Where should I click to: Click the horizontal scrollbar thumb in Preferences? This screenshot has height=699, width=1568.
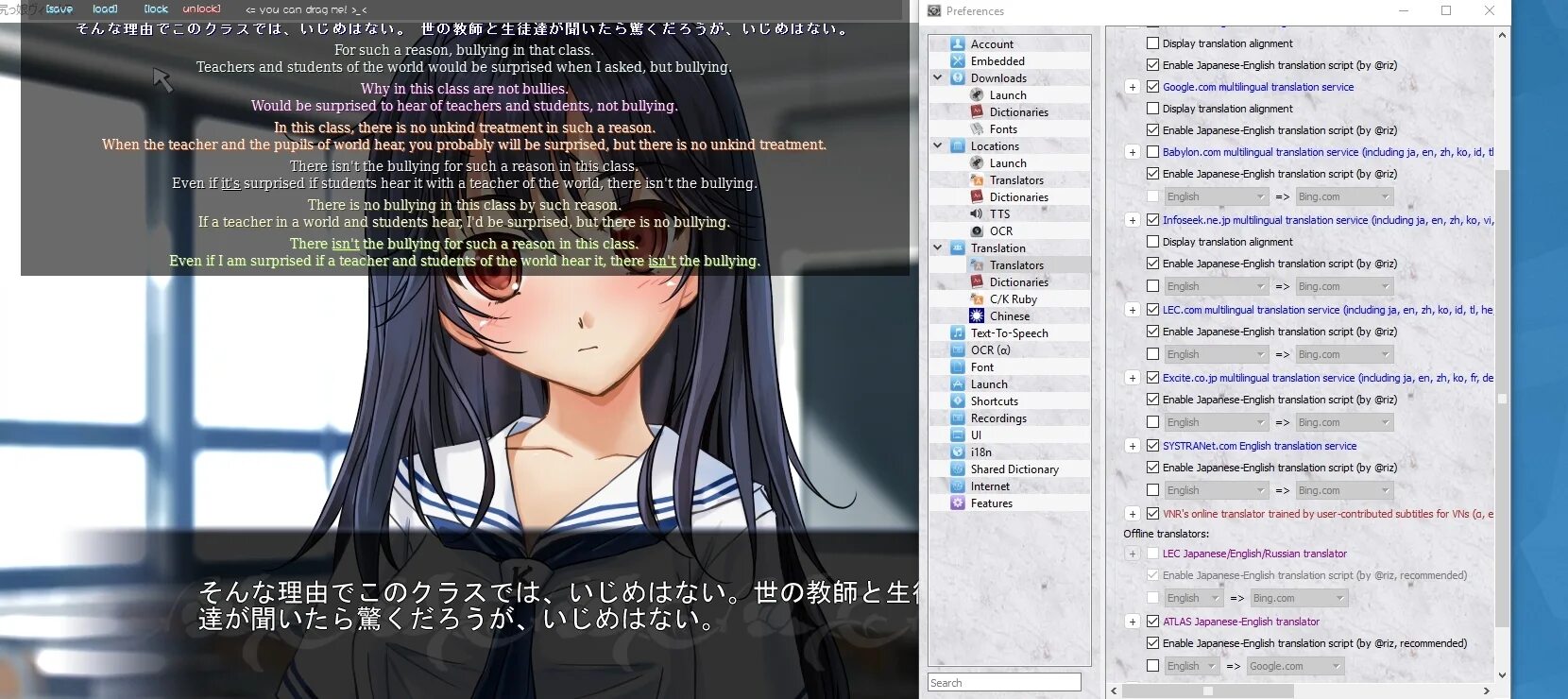tap(1207, 690)
